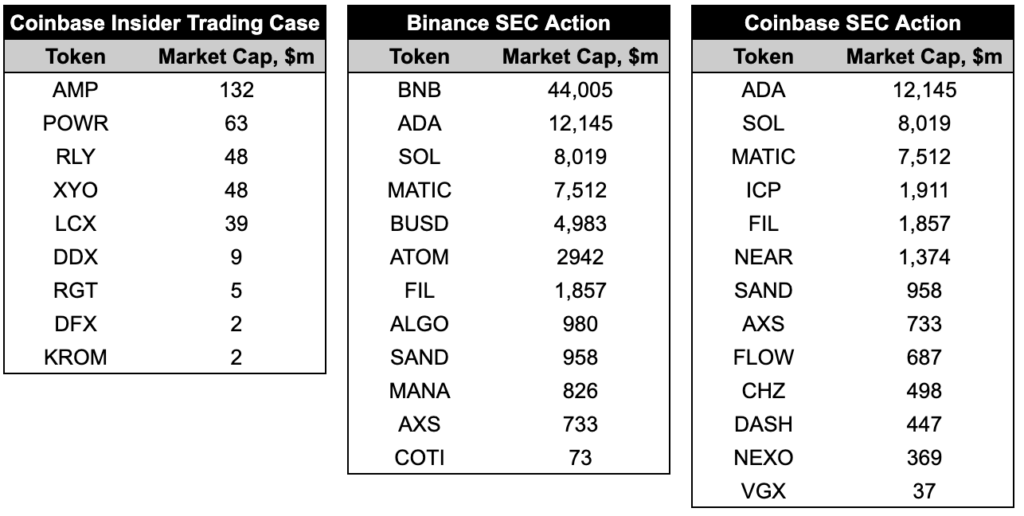
Task: Click the Coinbase Insider Trading Case header
Action: [165, 24]
